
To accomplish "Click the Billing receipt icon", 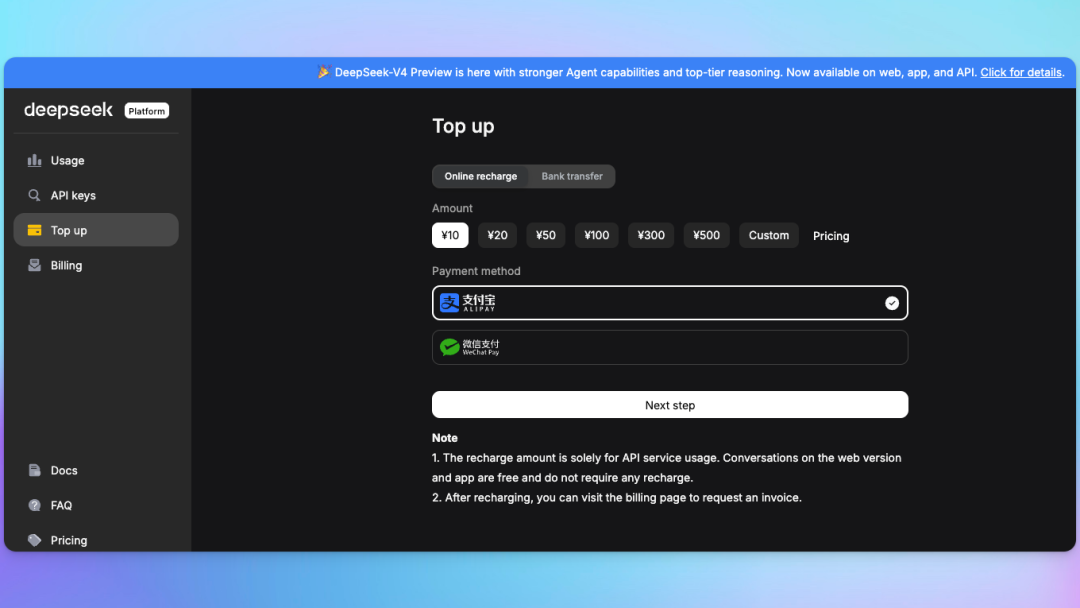I will (35, 265).
